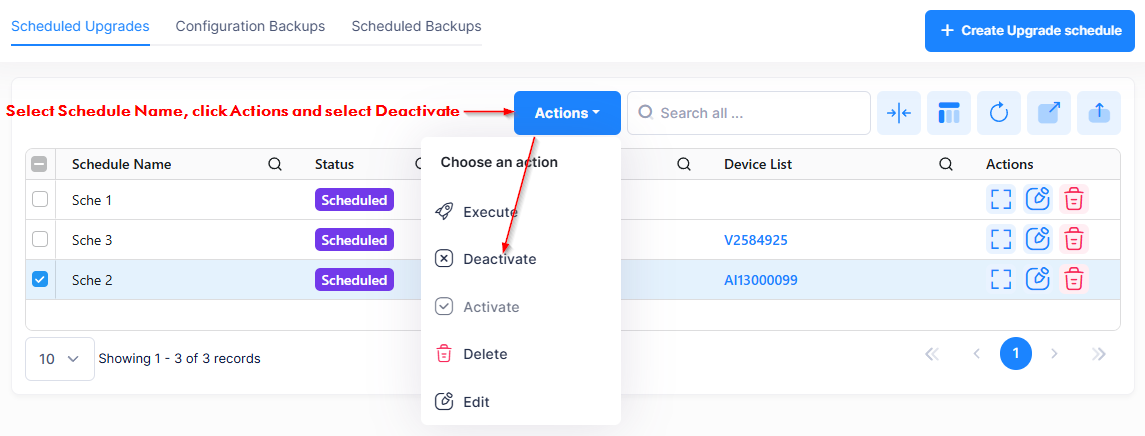Click the expand view icon for Sche 1
This screenshot has height=436, width=1145.
(x=1001, y=200)
